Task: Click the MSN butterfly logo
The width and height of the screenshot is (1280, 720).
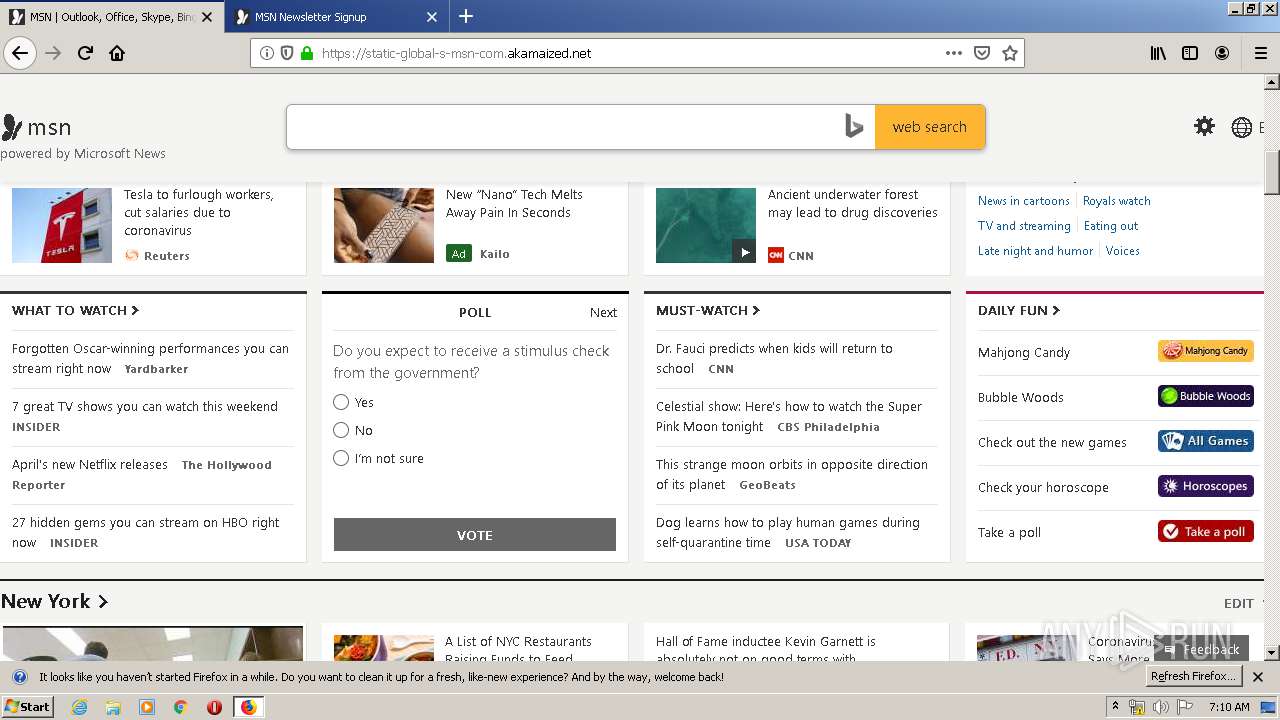Action: [x=12, y=127]
